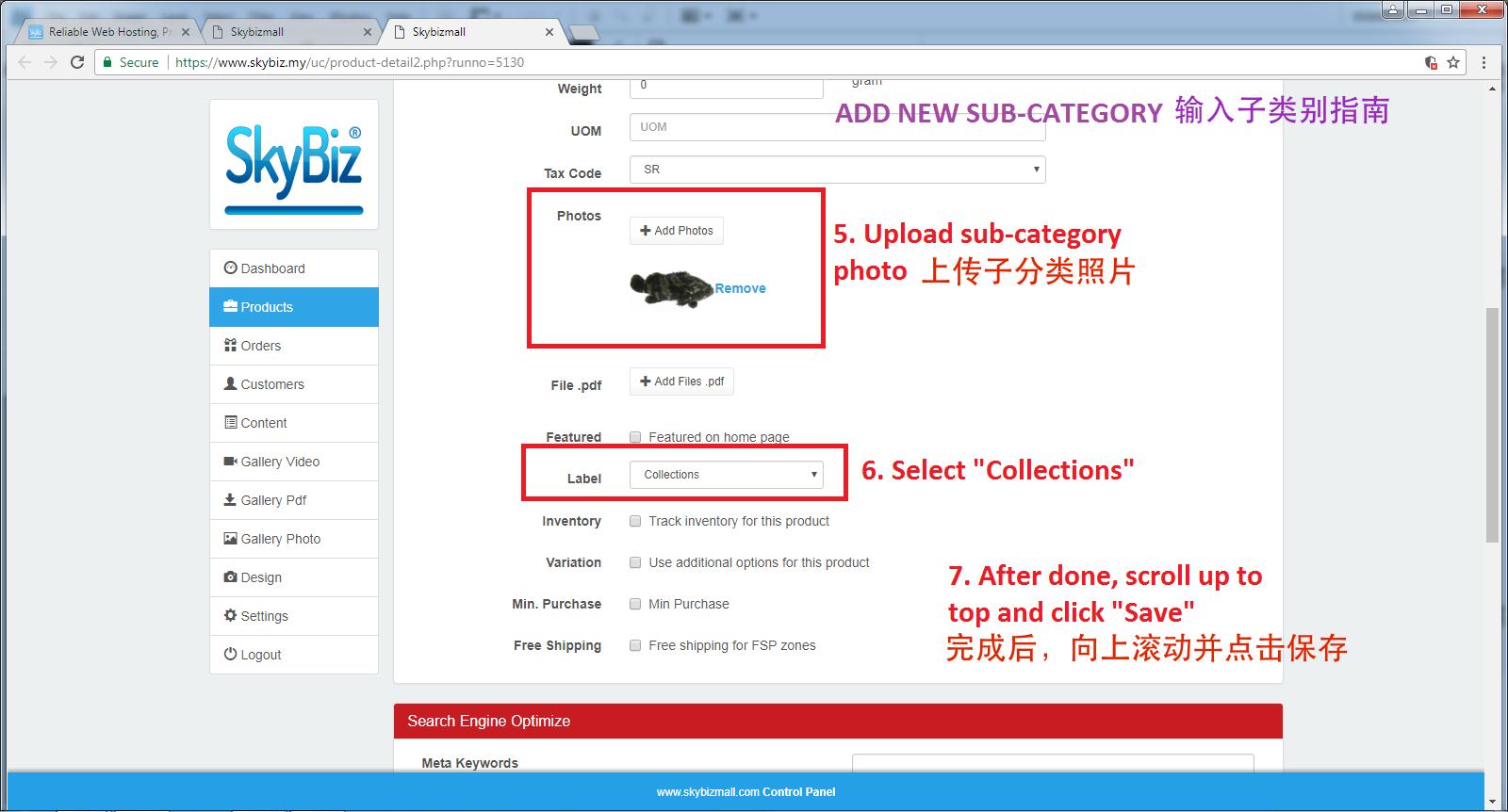Open Gallery Photo section
This screenshot has height=812, width=1508.
click(294, 539)
